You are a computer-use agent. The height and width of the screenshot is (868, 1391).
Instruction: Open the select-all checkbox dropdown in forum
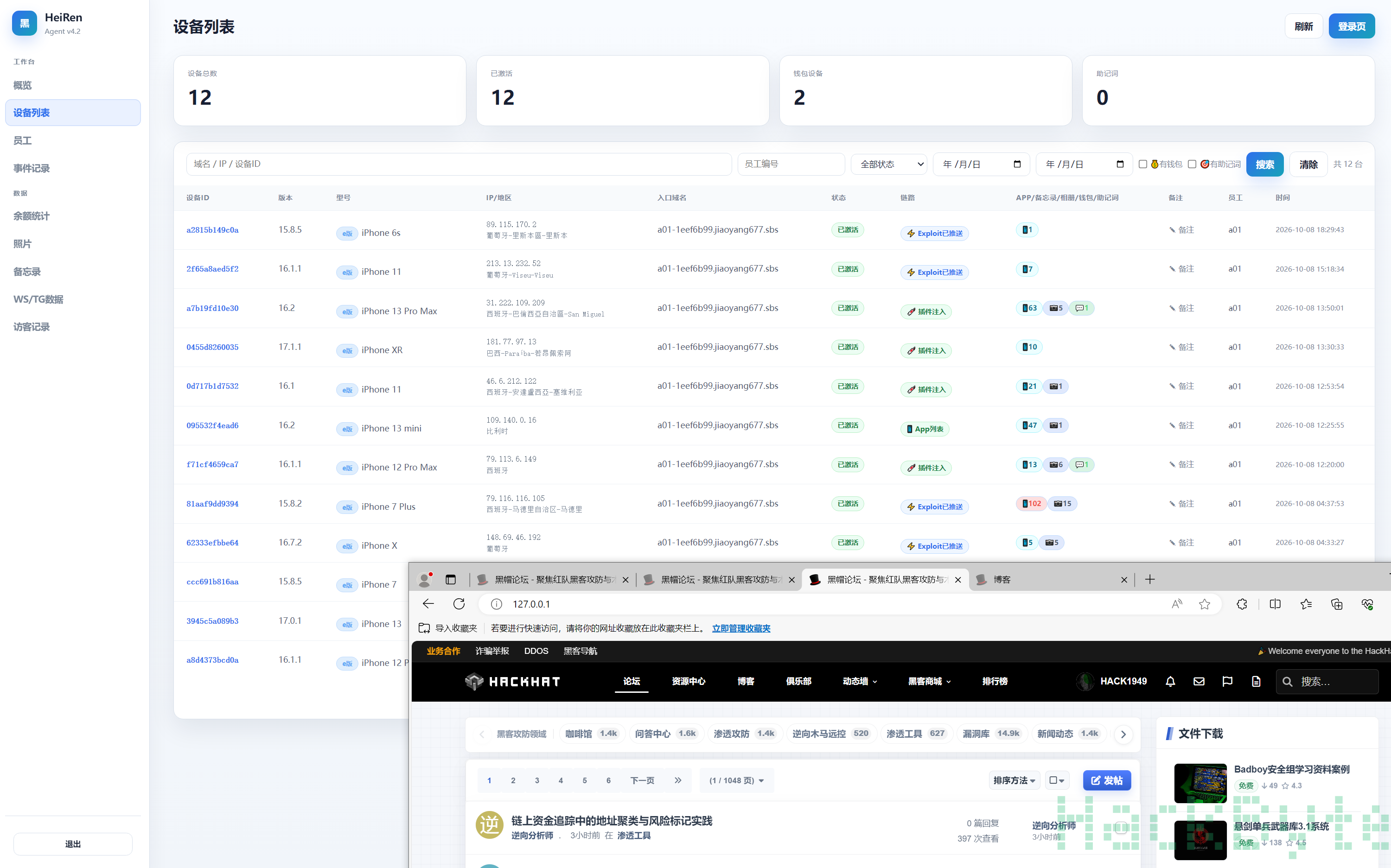tap(1057, 780)
